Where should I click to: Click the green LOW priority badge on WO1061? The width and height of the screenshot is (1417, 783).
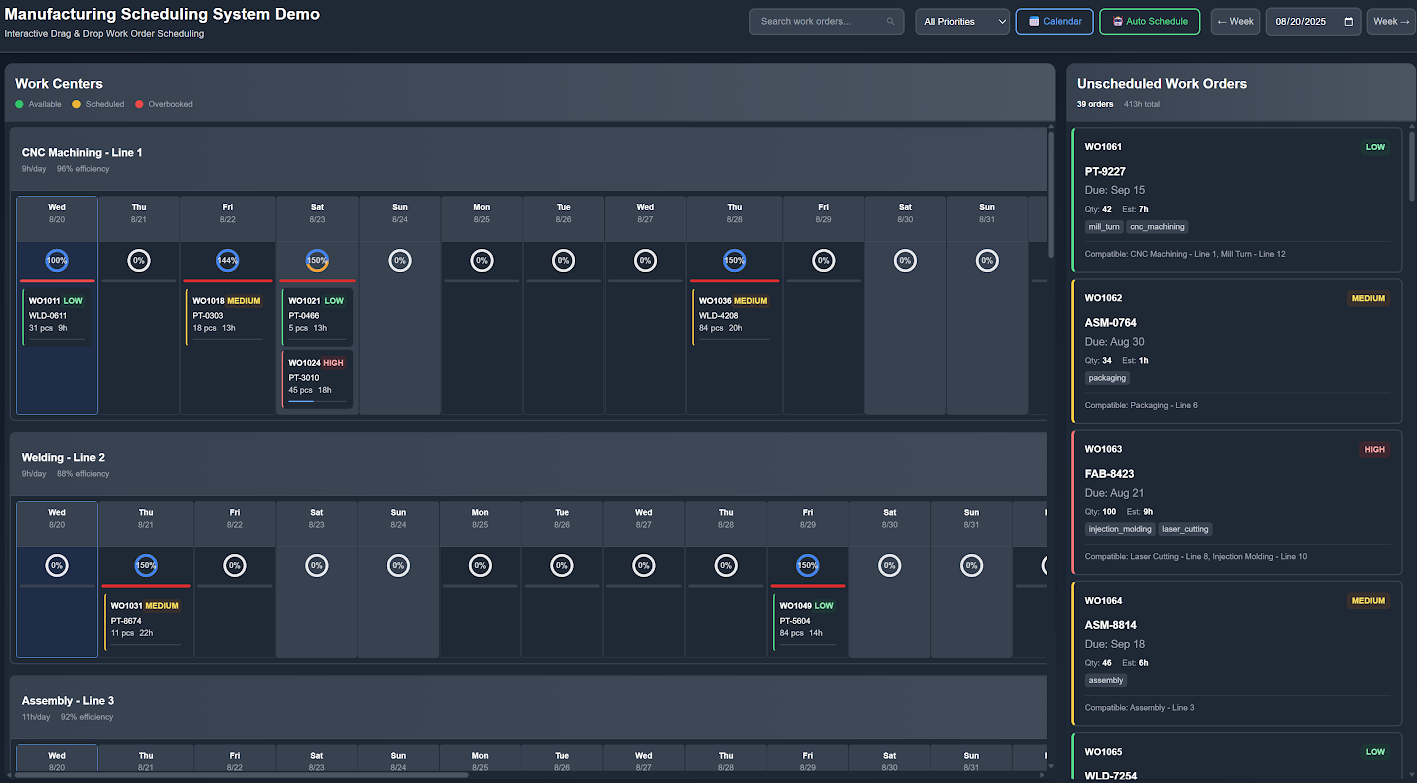(1375, 146)
